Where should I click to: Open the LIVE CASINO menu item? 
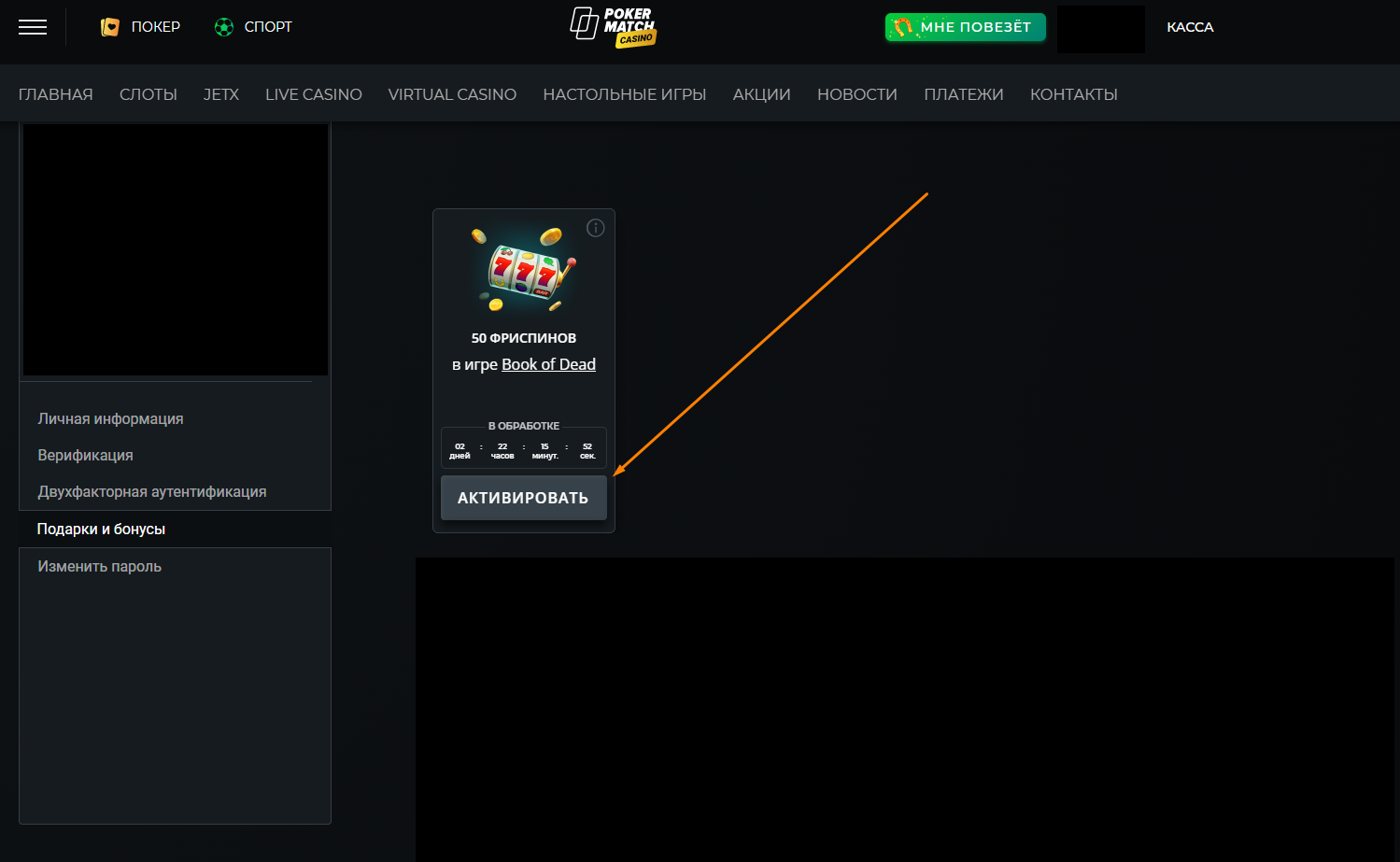click(x=314, y=94)
